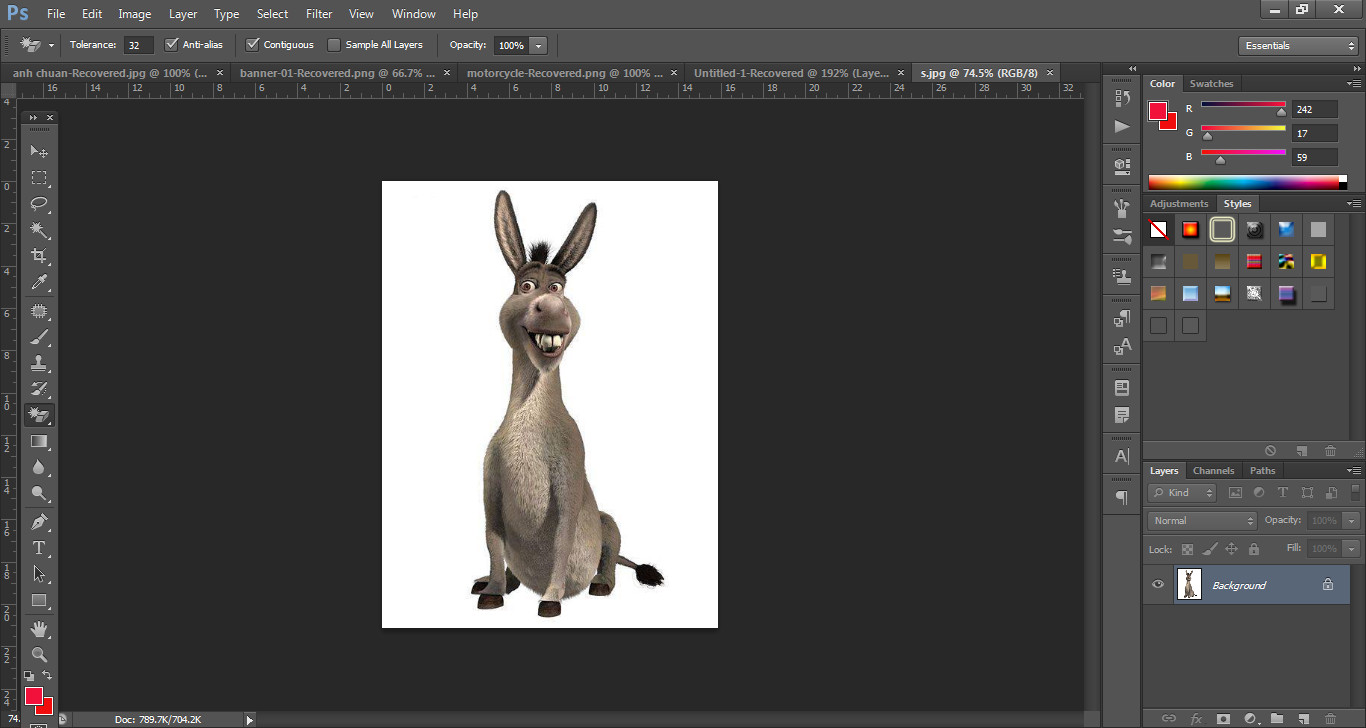Add layer style fx button
1366x728 pixels.
tap(1196, 718)
